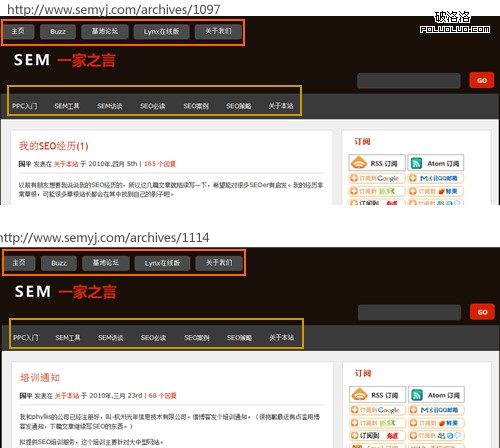Click the green Atom feed icon on the archives/1114 page
Screen dimensions: 500x448
417,395
